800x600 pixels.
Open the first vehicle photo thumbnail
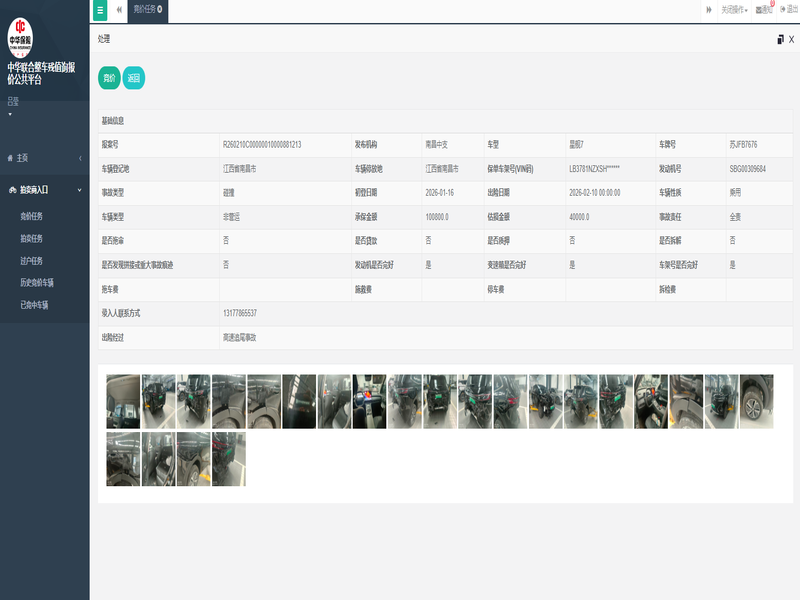pos(123,401)
